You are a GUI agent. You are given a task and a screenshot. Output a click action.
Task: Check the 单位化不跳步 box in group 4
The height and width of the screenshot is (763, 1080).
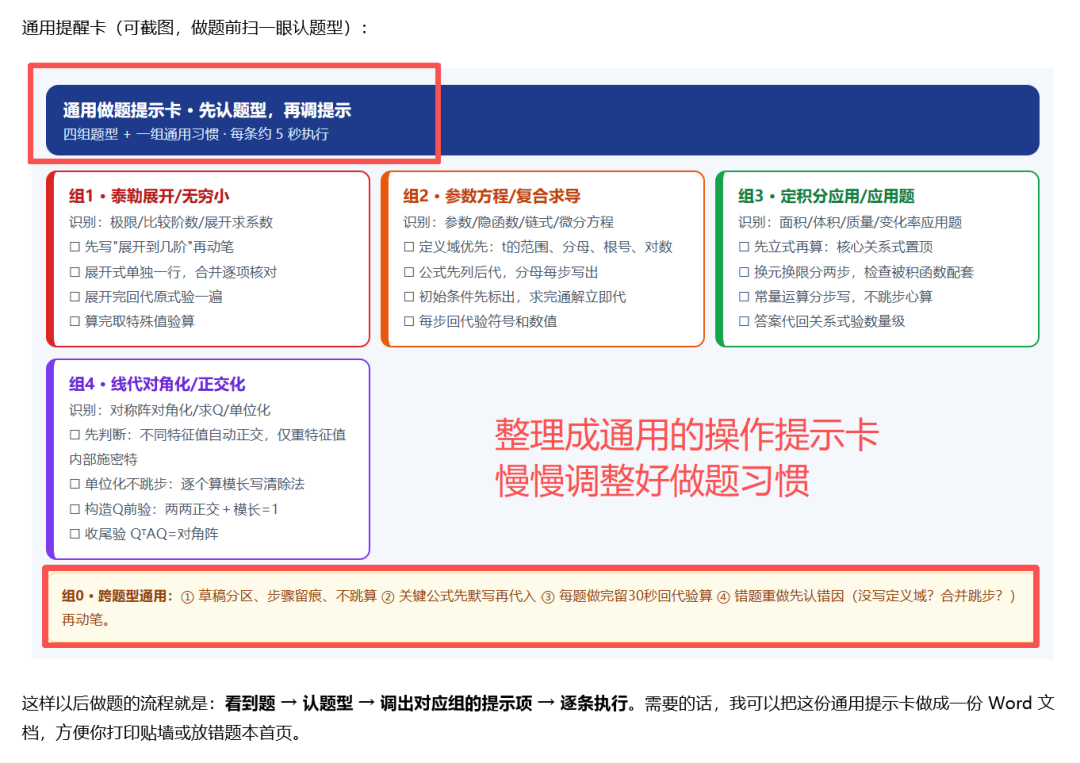coord(75,484)
